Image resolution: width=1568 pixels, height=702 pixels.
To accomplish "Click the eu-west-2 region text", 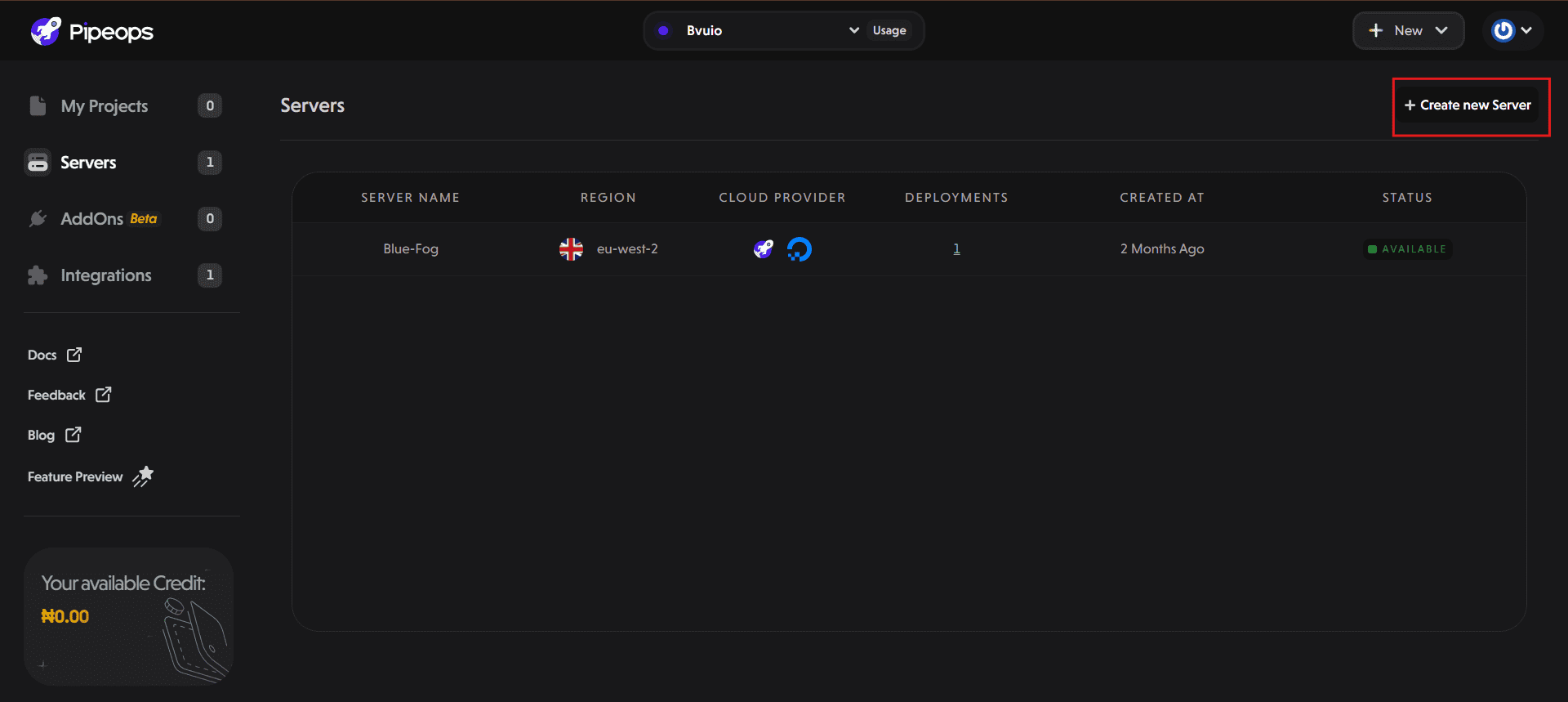I will pos(627,248).
